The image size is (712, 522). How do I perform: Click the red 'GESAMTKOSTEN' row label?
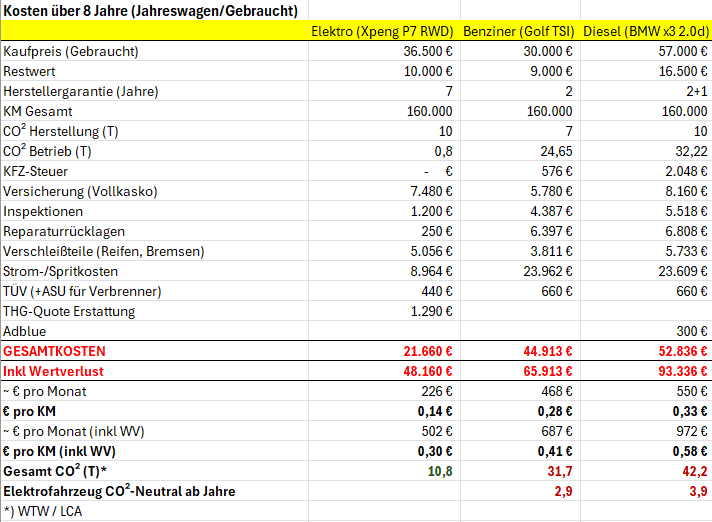(x=54, y=351)
